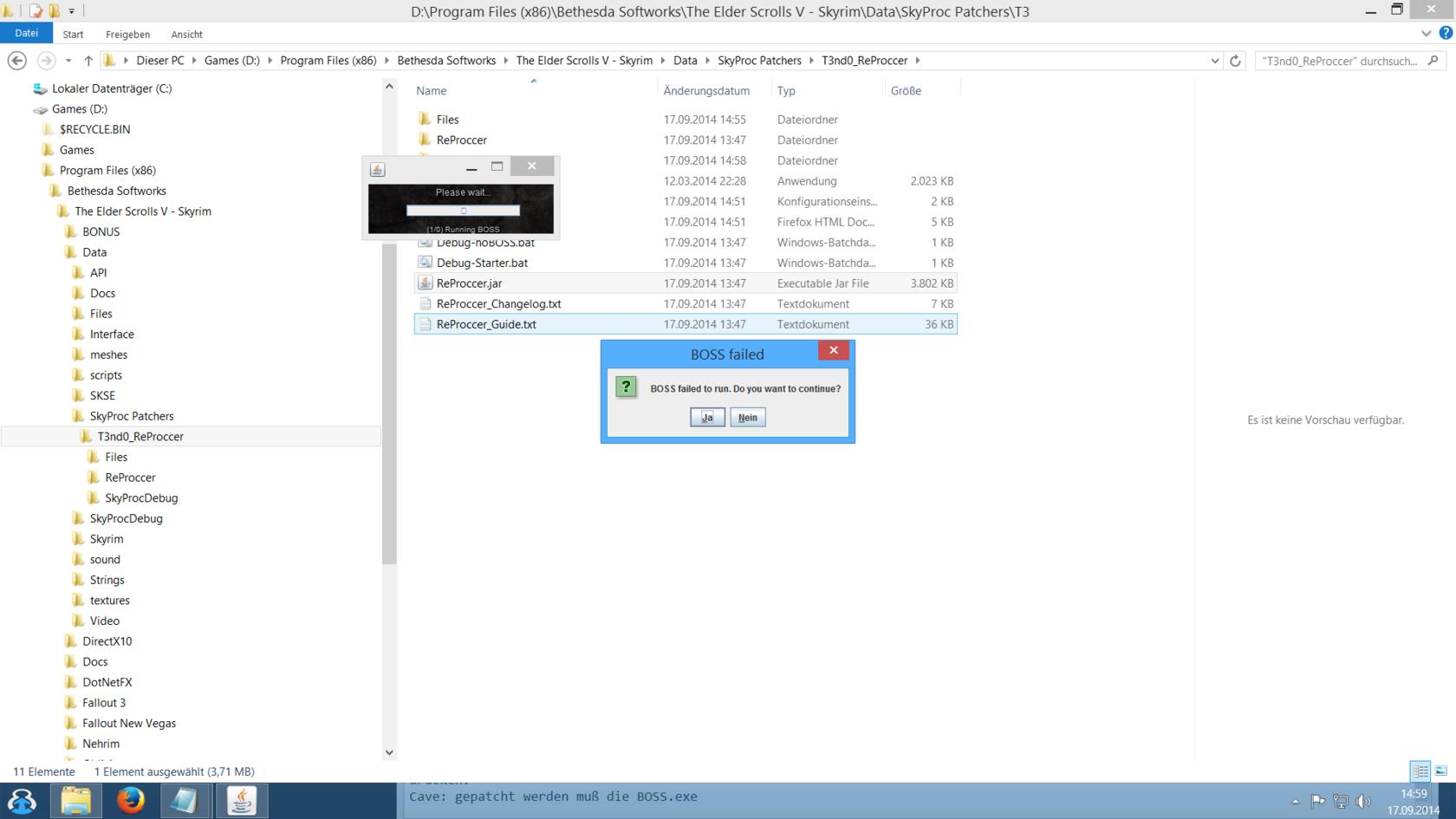Expand the ribbon with the chevron

(1426, 33)
